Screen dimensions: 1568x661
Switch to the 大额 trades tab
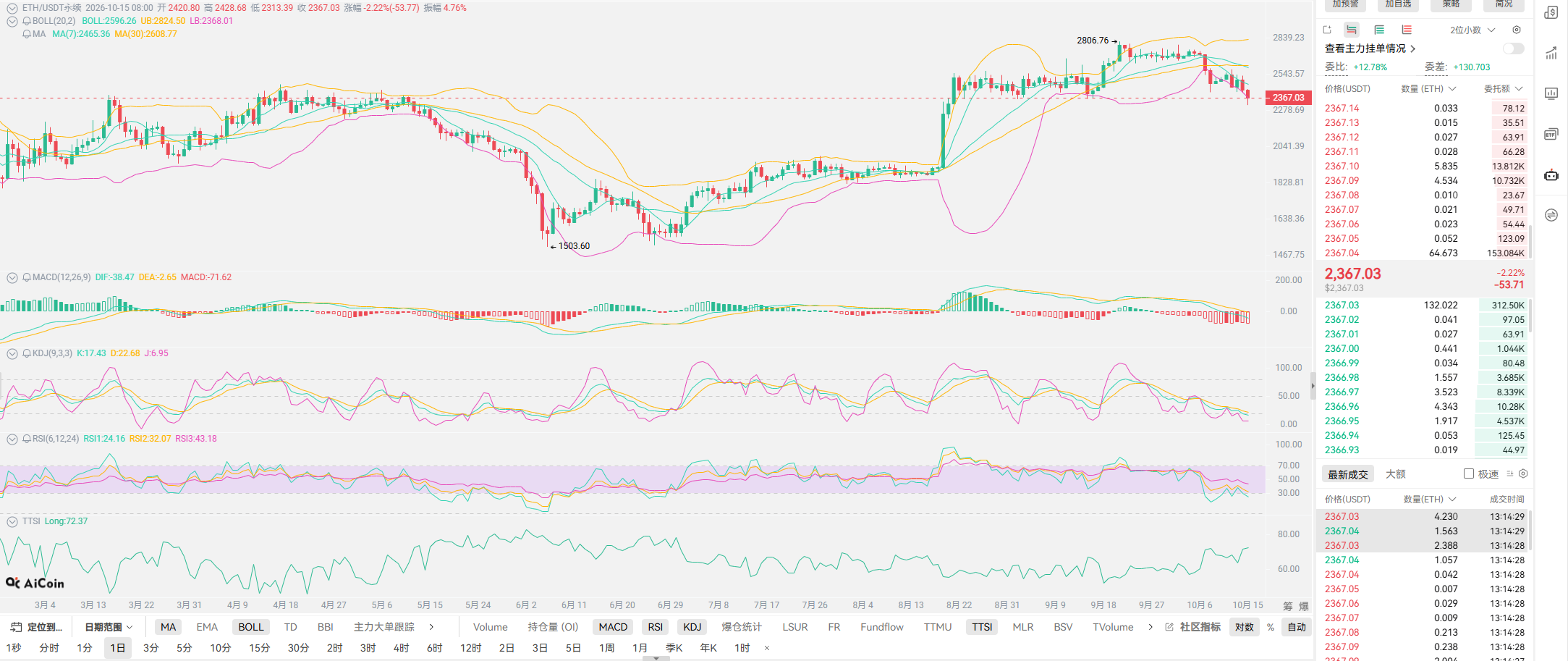coord(1395,473)
